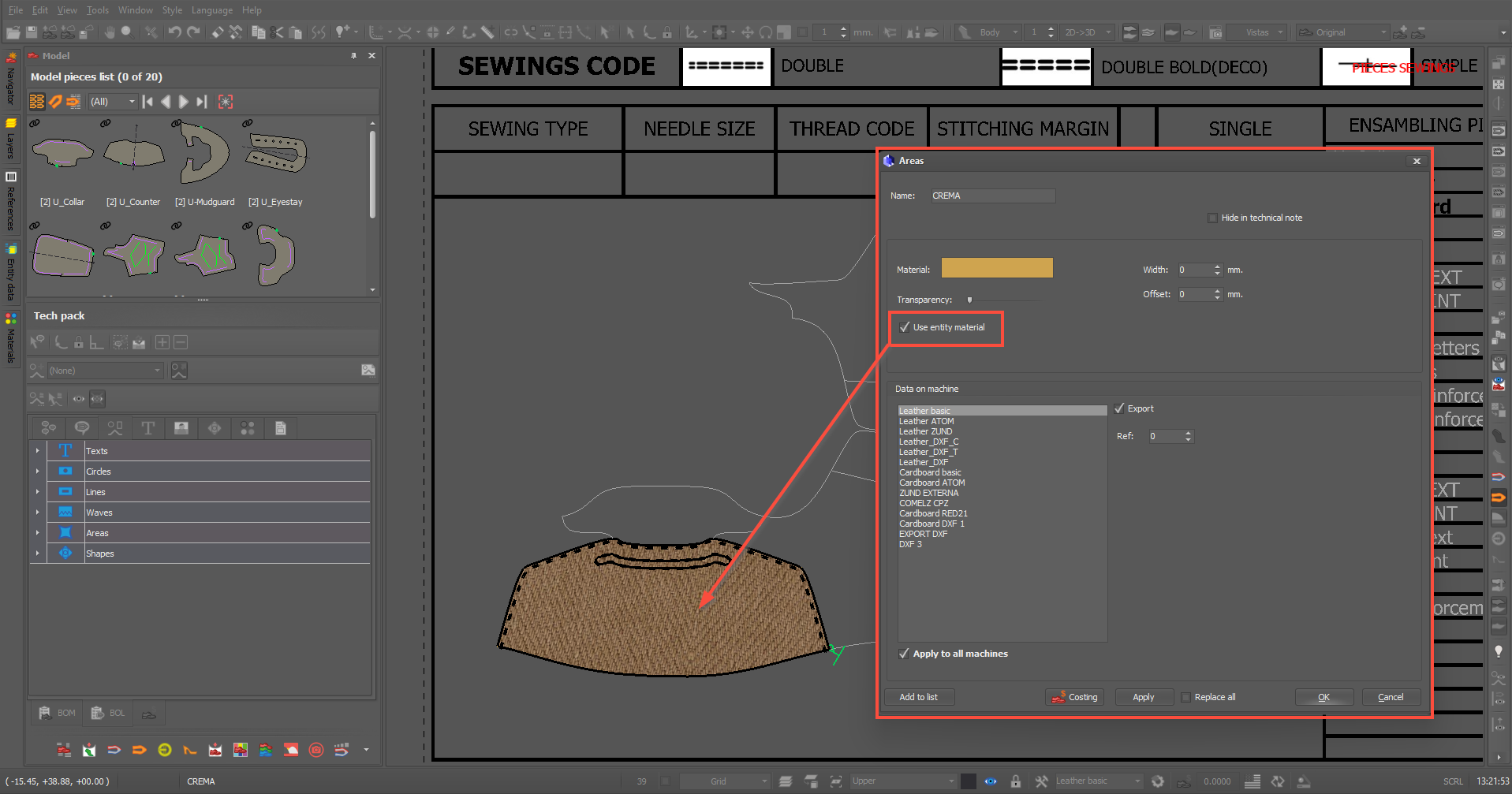Expand the Texts tree row

coord(37,451)
